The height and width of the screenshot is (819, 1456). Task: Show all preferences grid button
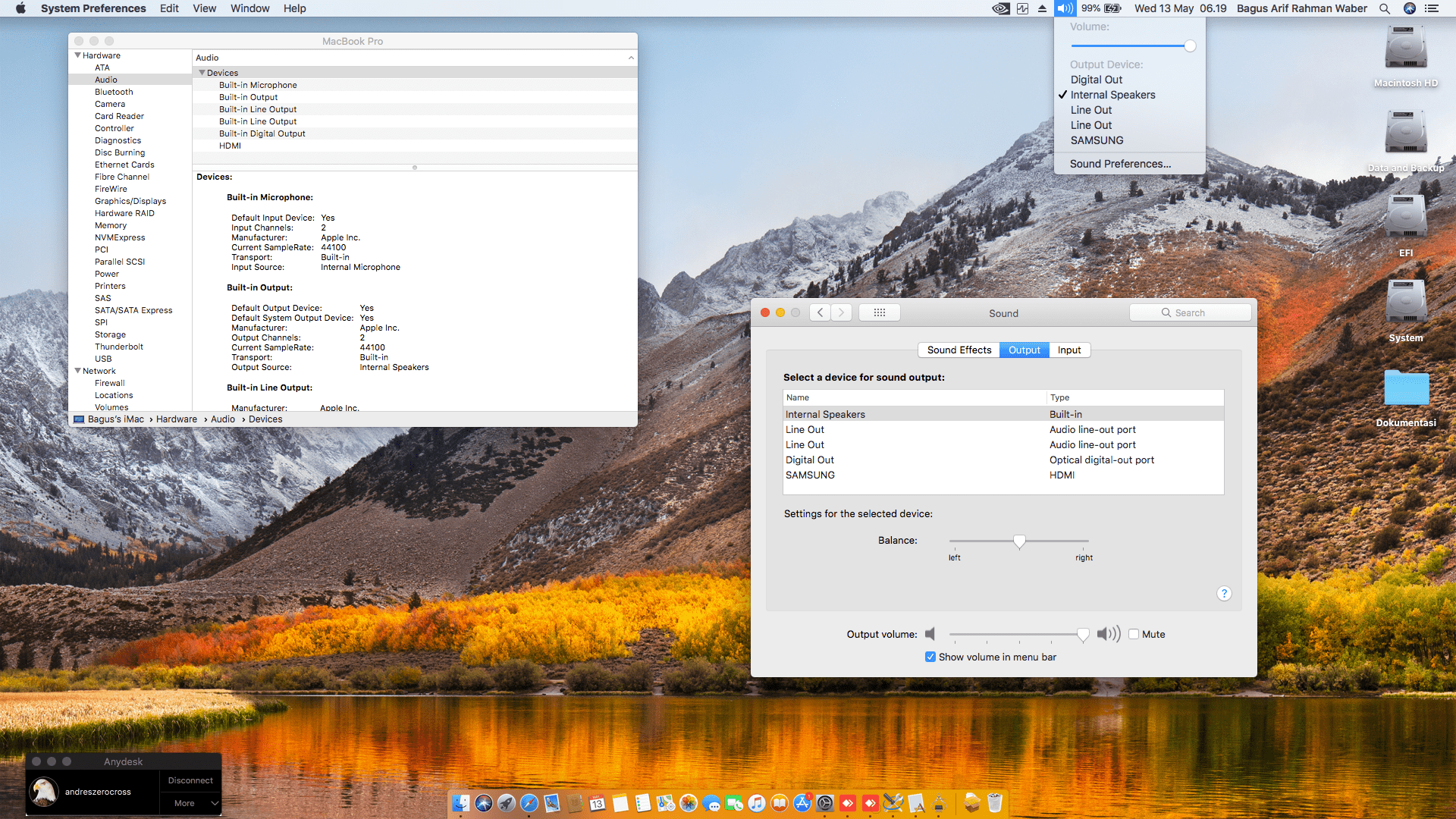[x=880, y=312]
